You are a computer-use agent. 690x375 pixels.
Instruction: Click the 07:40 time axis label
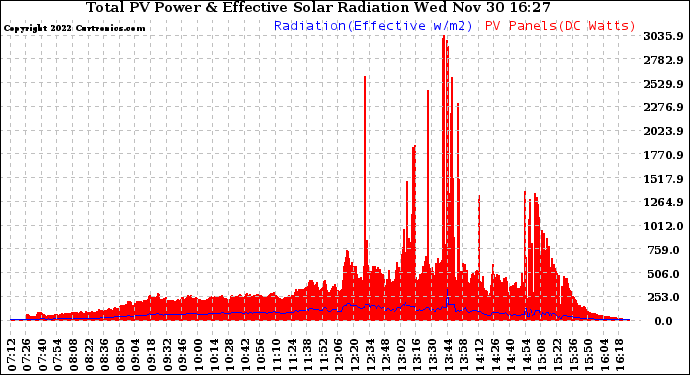pos(43,355)
